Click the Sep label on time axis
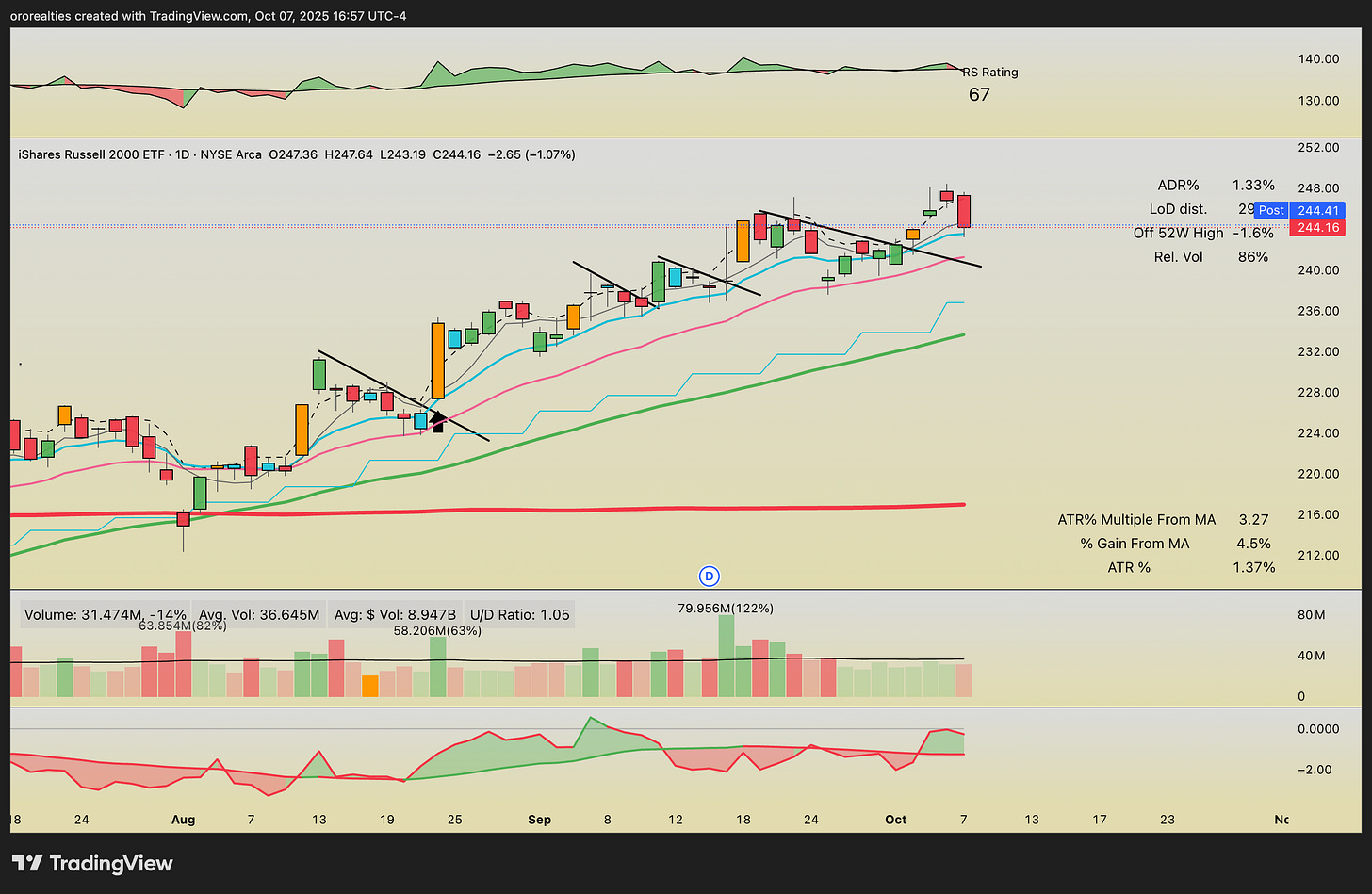The height and width of the screenshot is (894, 1372). pos(540,820)
